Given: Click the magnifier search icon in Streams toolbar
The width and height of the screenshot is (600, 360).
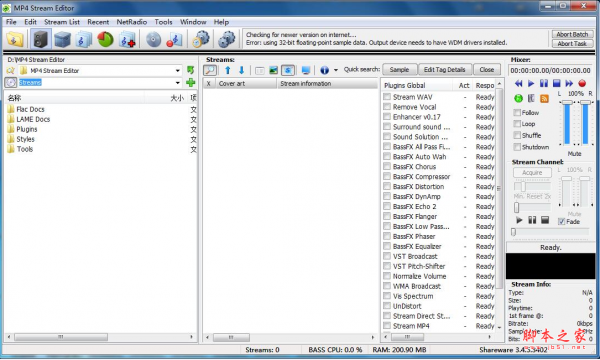Looking at the screenshot, I should 210,70.
